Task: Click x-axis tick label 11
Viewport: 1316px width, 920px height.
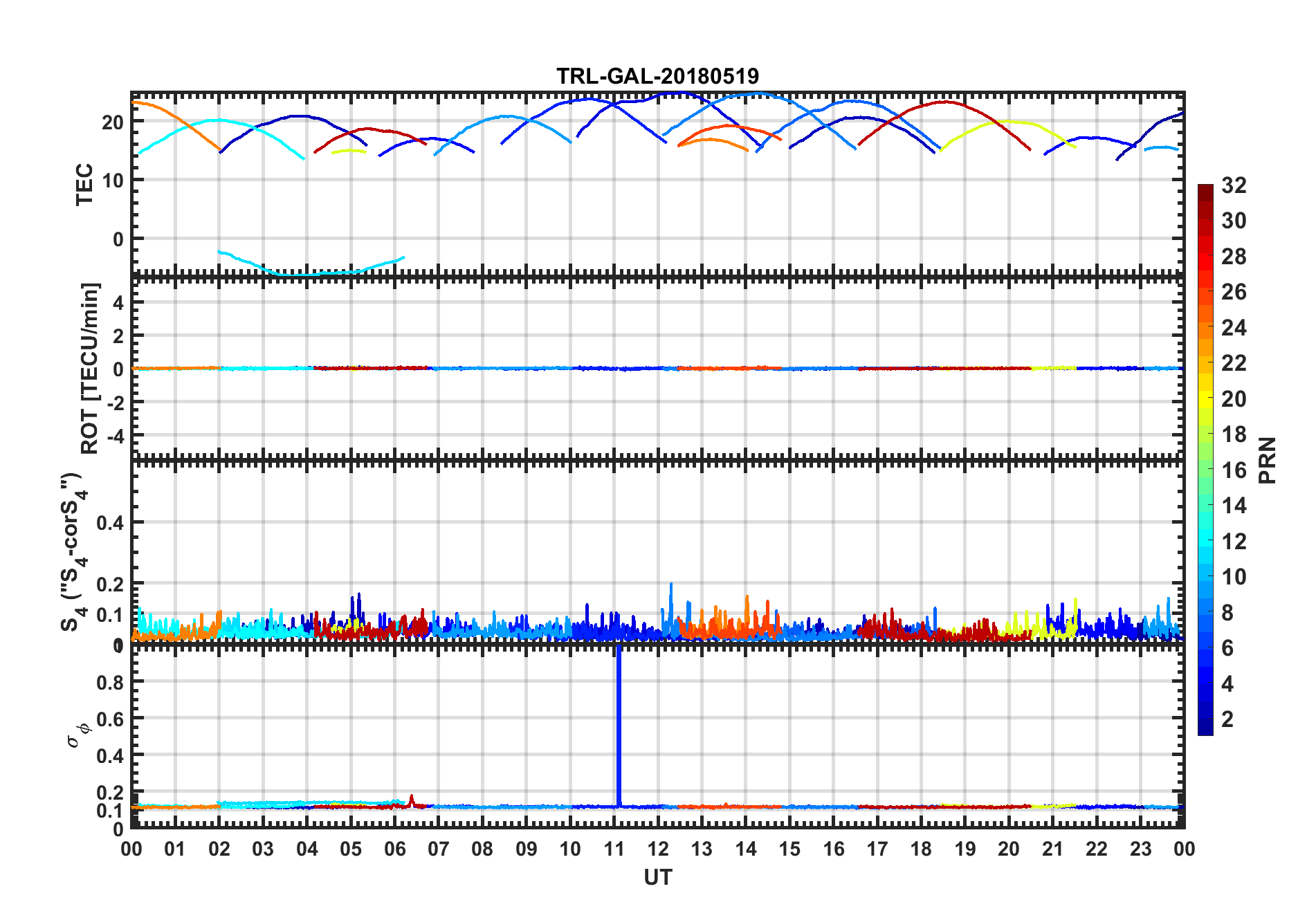Action: pyautogui.click(x=614, y=849)
